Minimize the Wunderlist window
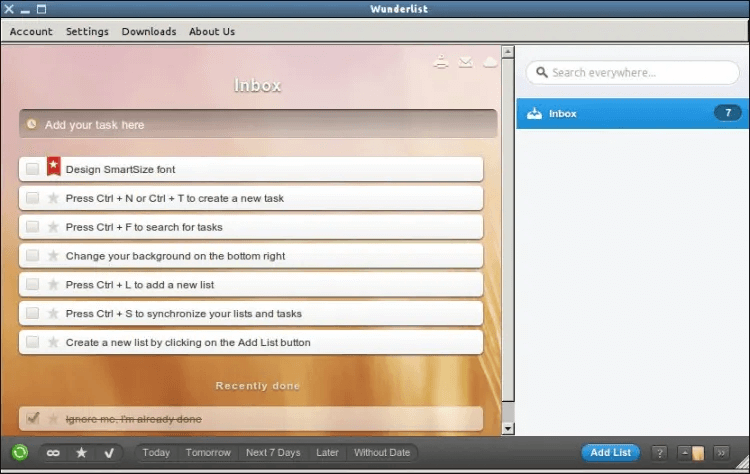This screenshot has height=474, width=750. click(x=25, y=9)
